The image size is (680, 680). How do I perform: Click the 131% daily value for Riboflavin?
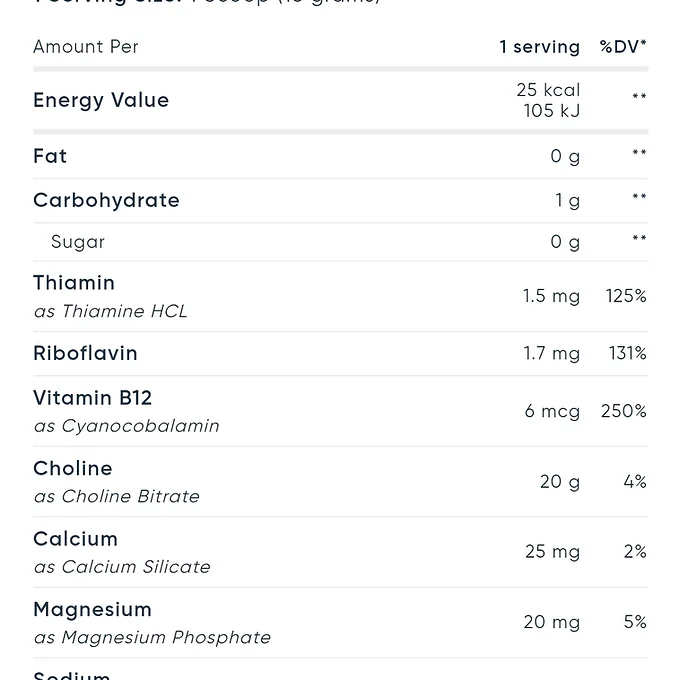627,353
